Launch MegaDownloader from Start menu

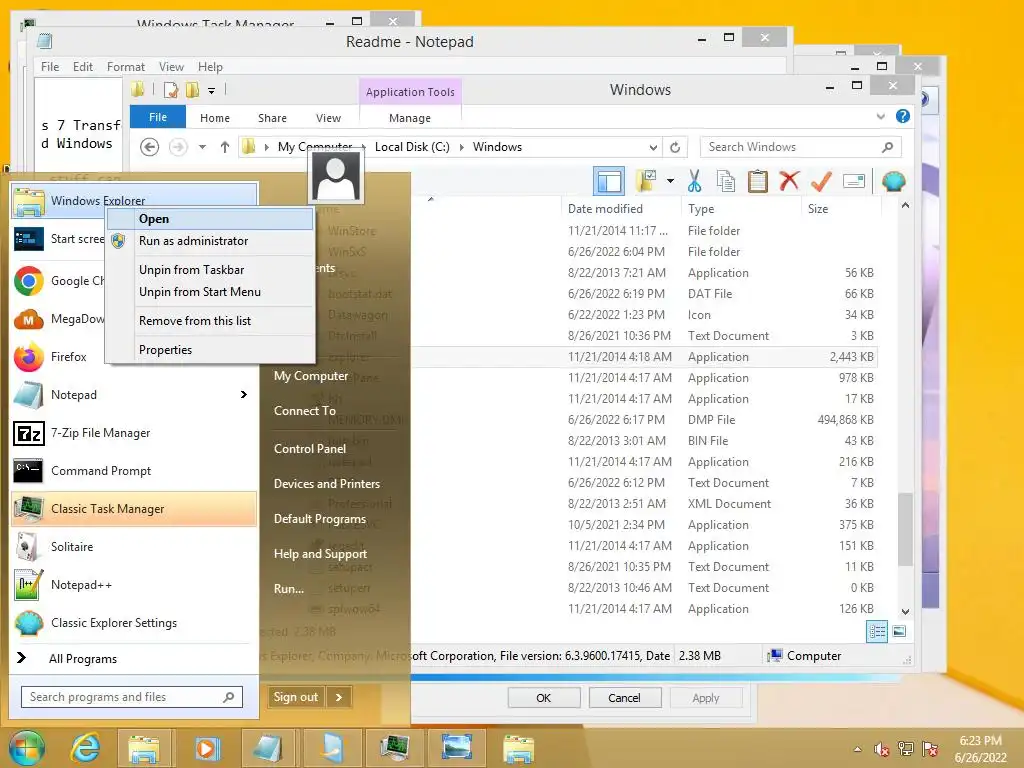pos(59,319)
